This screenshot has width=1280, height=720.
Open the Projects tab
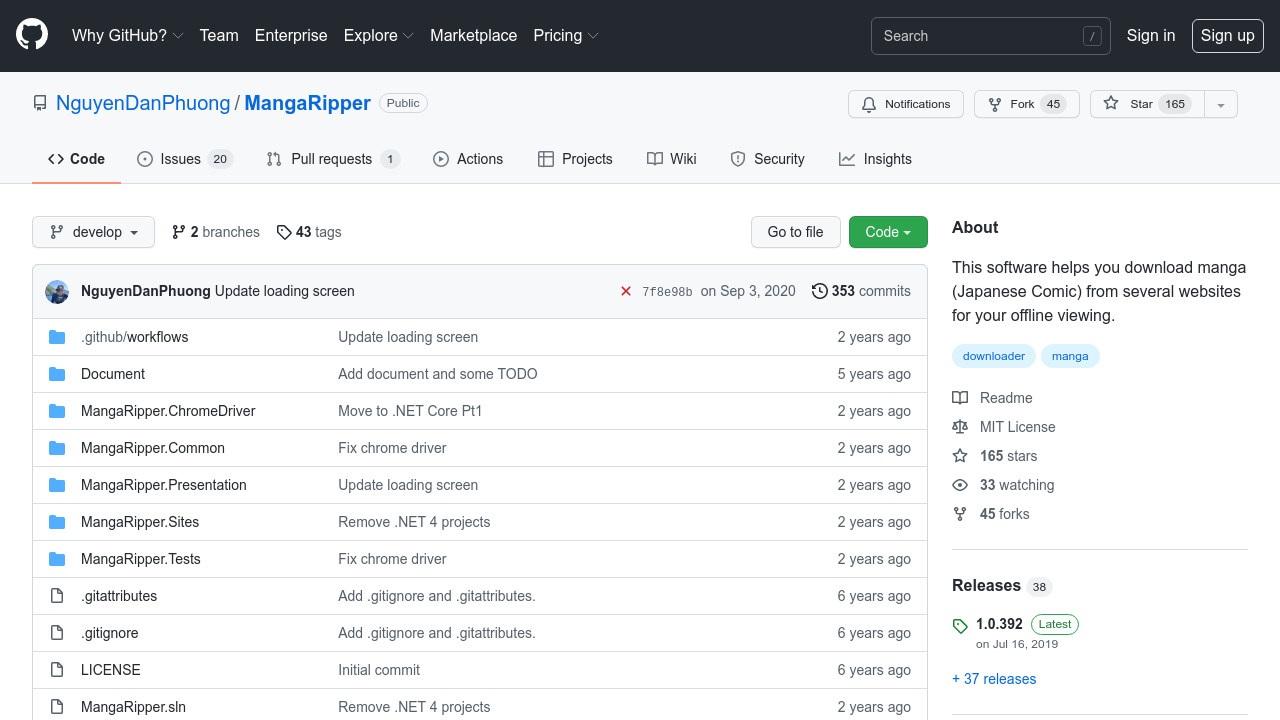pyautogui.click(x=575, y=159)
